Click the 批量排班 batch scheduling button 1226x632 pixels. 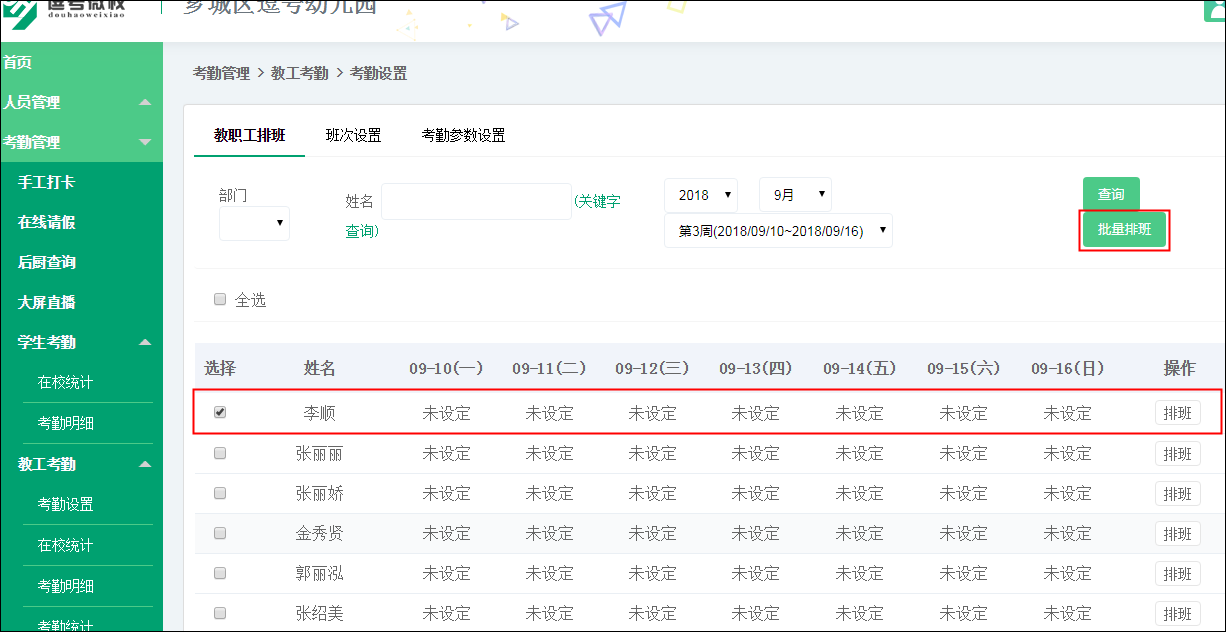(1124, 229)
